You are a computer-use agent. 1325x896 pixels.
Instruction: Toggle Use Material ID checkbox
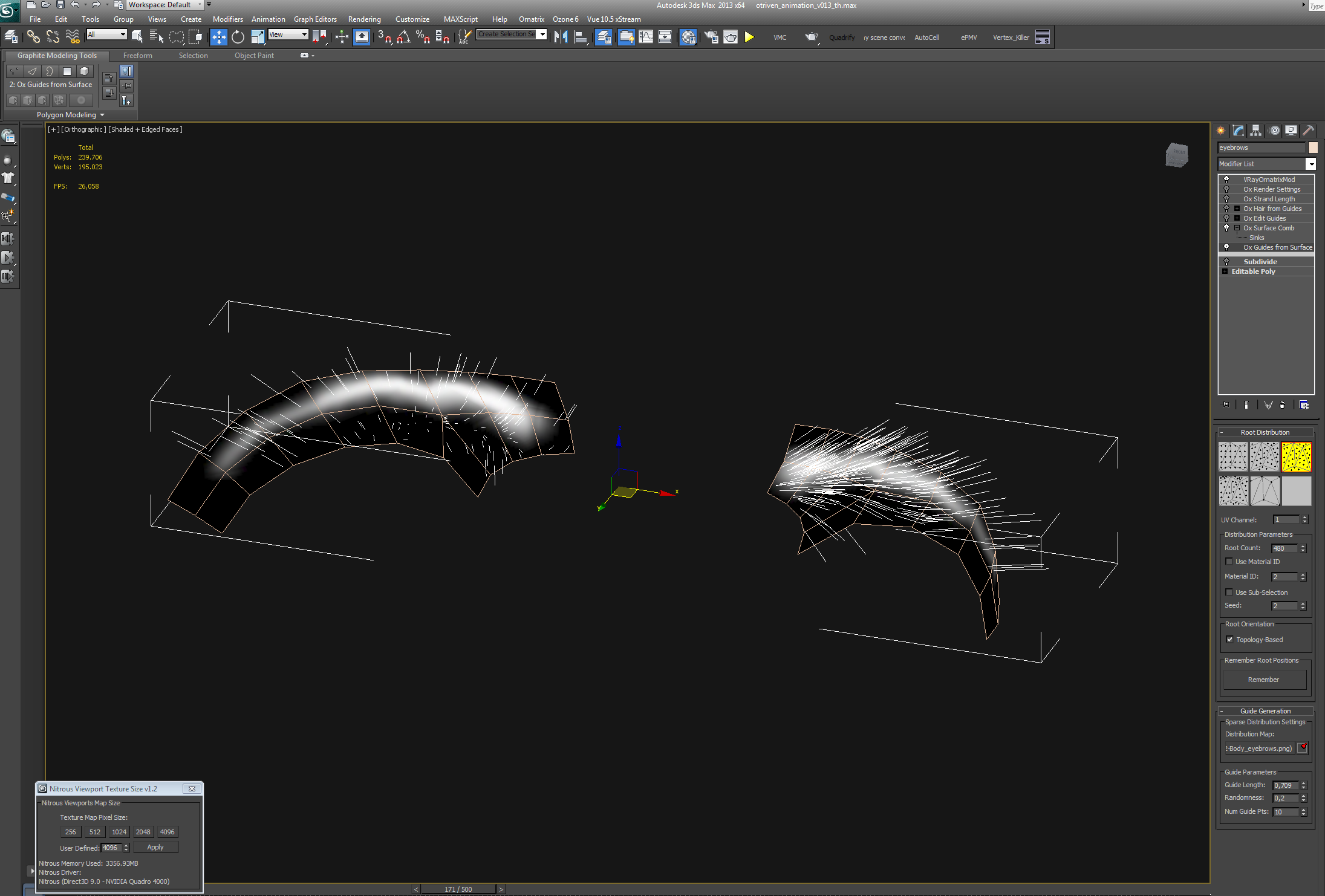point(1228,562)
